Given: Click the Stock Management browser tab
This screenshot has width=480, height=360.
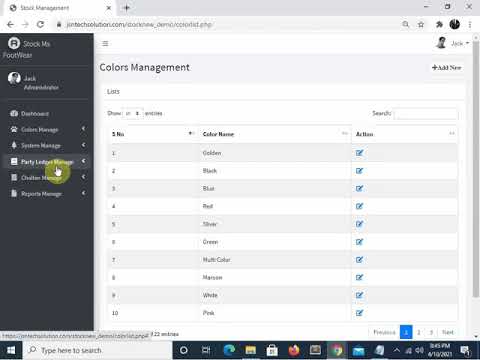Looking at the screenshot, I should pos(60,8).
